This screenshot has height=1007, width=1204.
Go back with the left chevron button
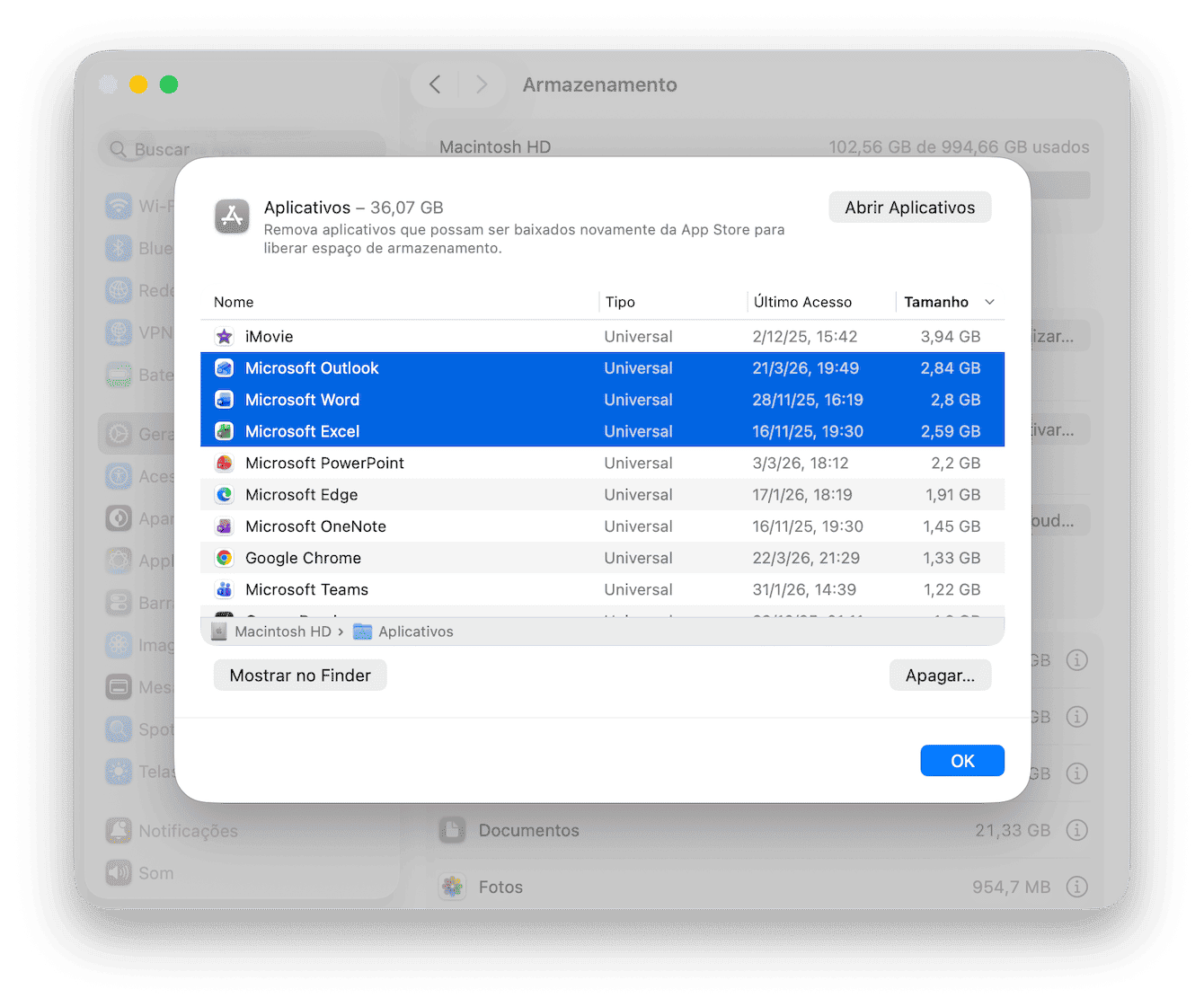[x=435, y=84]
